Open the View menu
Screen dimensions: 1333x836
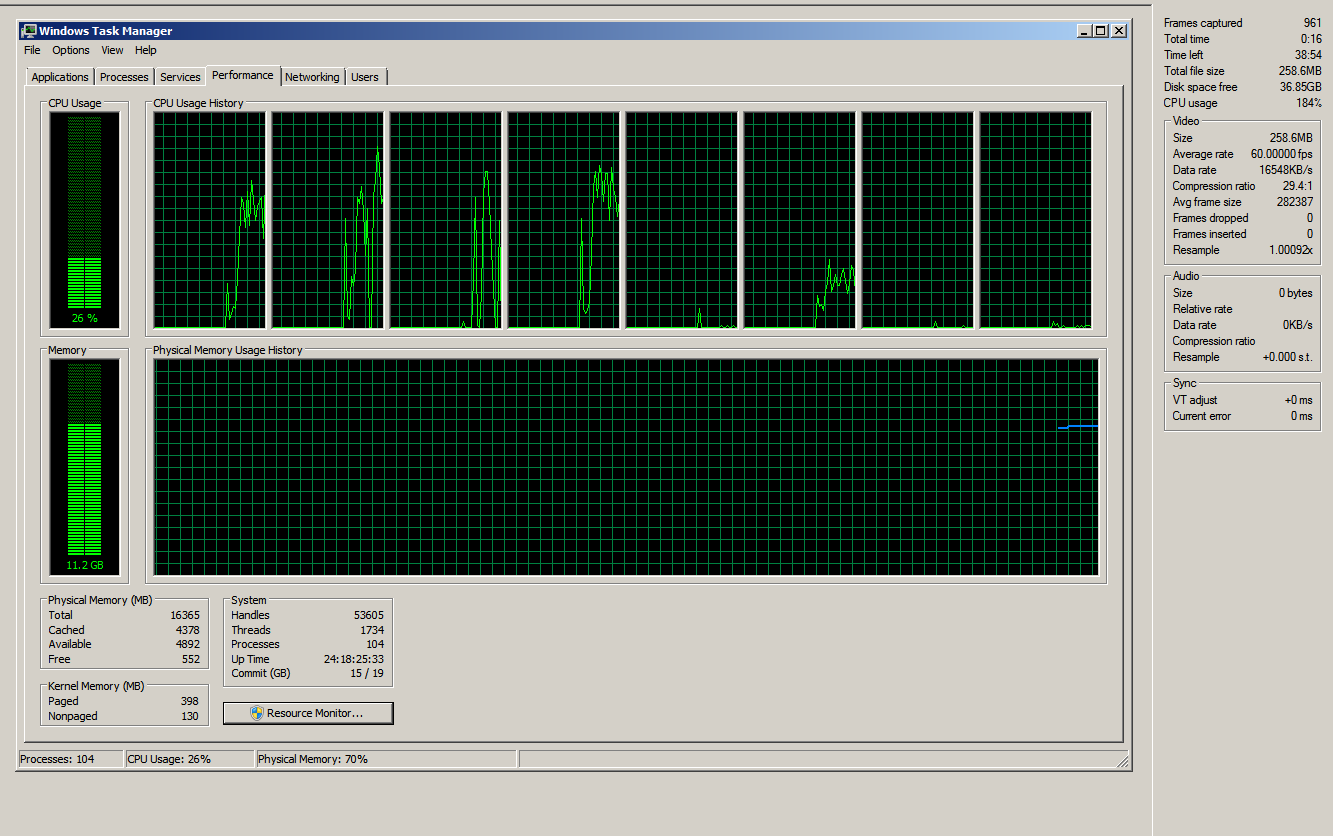pyautogui.click(x=112, y=50)
